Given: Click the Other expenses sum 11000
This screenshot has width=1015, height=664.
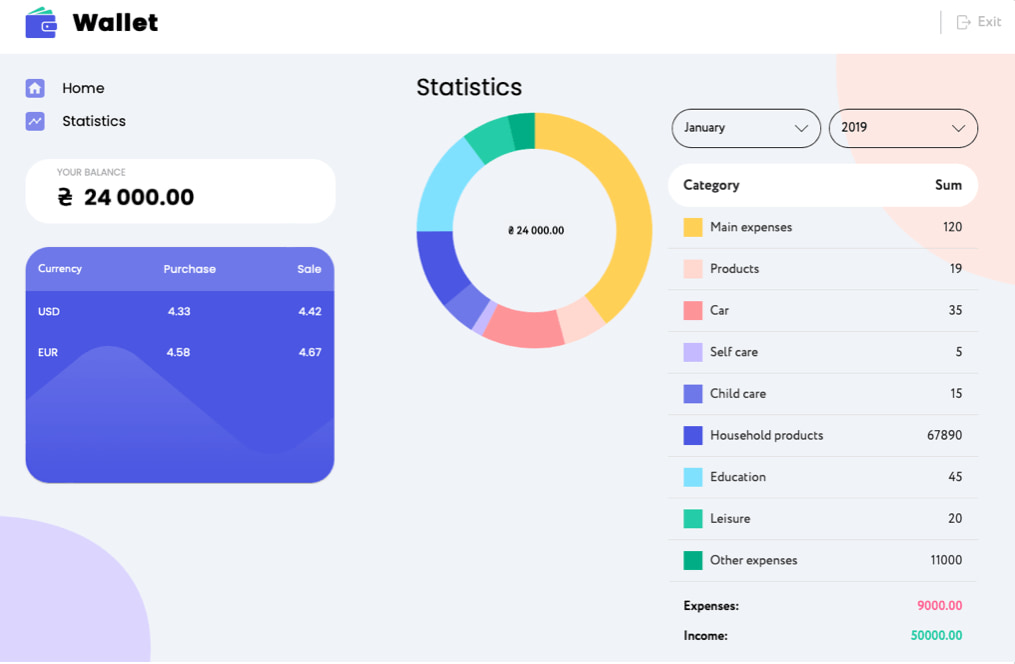Looking at the screenshot, I should (946, 560).
